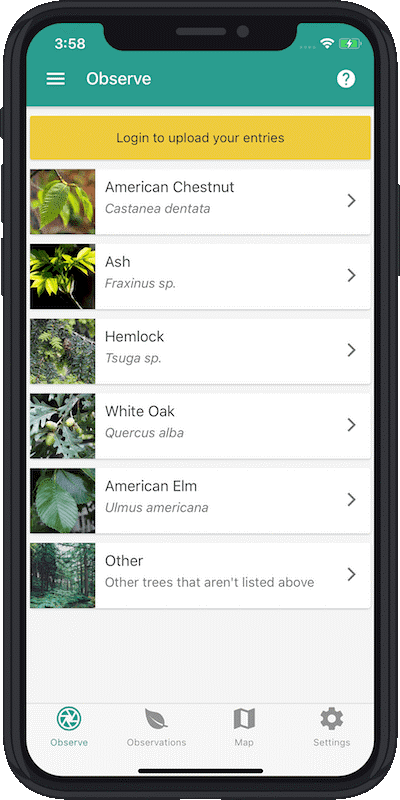Viewport: 400px width, 800px height.
Task: Expand the American Chestnut chevron
Action: 352,201
